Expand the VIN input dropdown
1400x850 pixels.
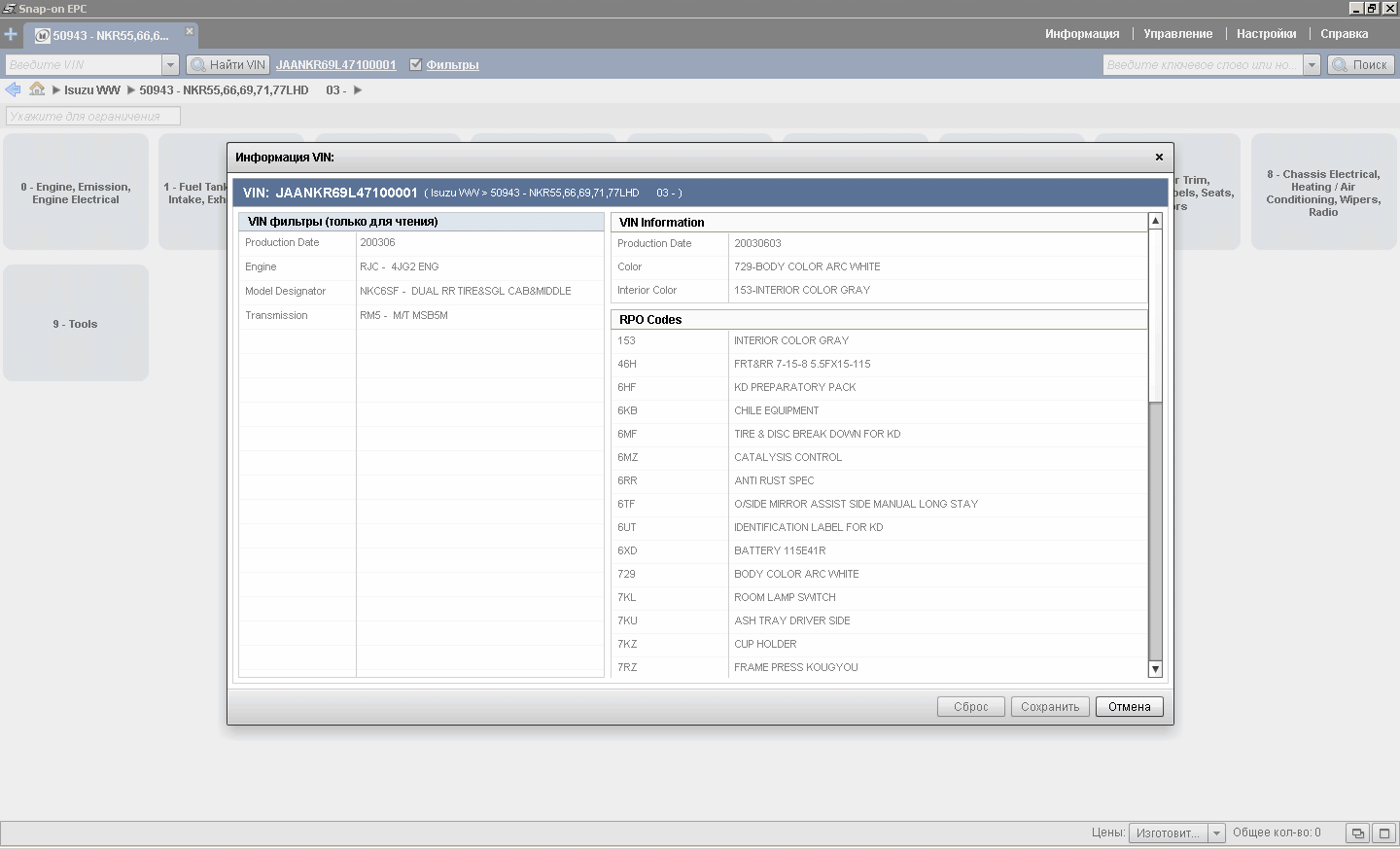[170, 65]
